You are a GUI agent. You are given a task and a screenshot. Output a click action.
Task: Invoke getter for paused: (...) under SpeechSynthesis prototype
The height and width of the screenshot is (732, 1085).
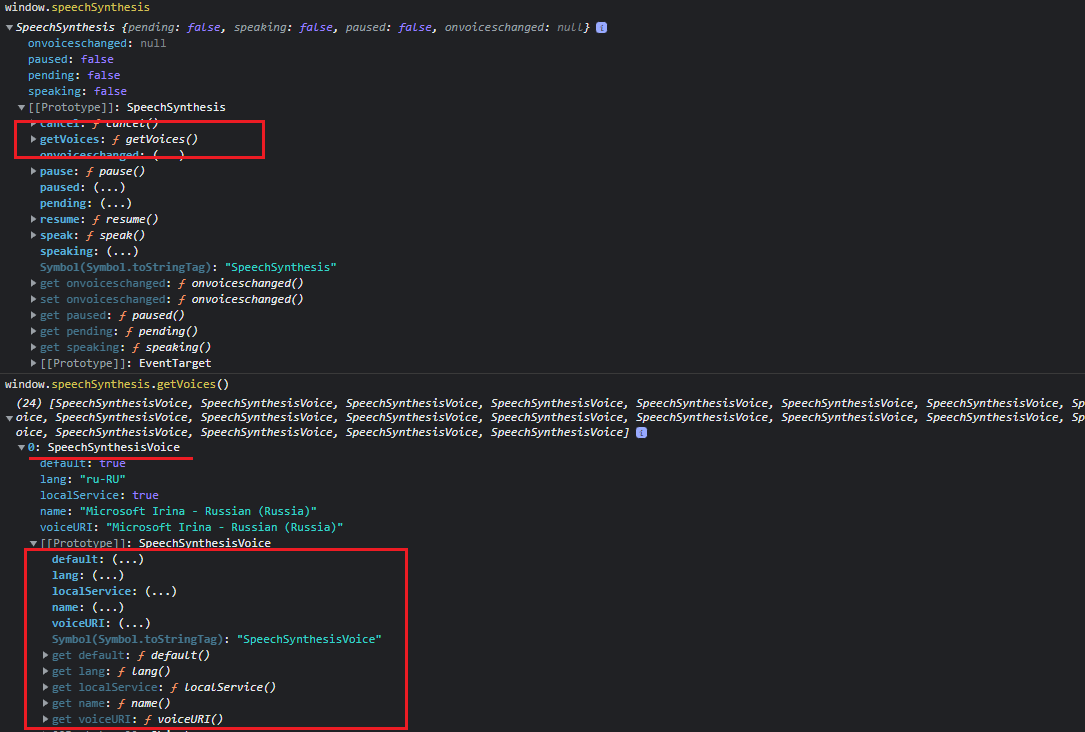(x=109, y=187)
